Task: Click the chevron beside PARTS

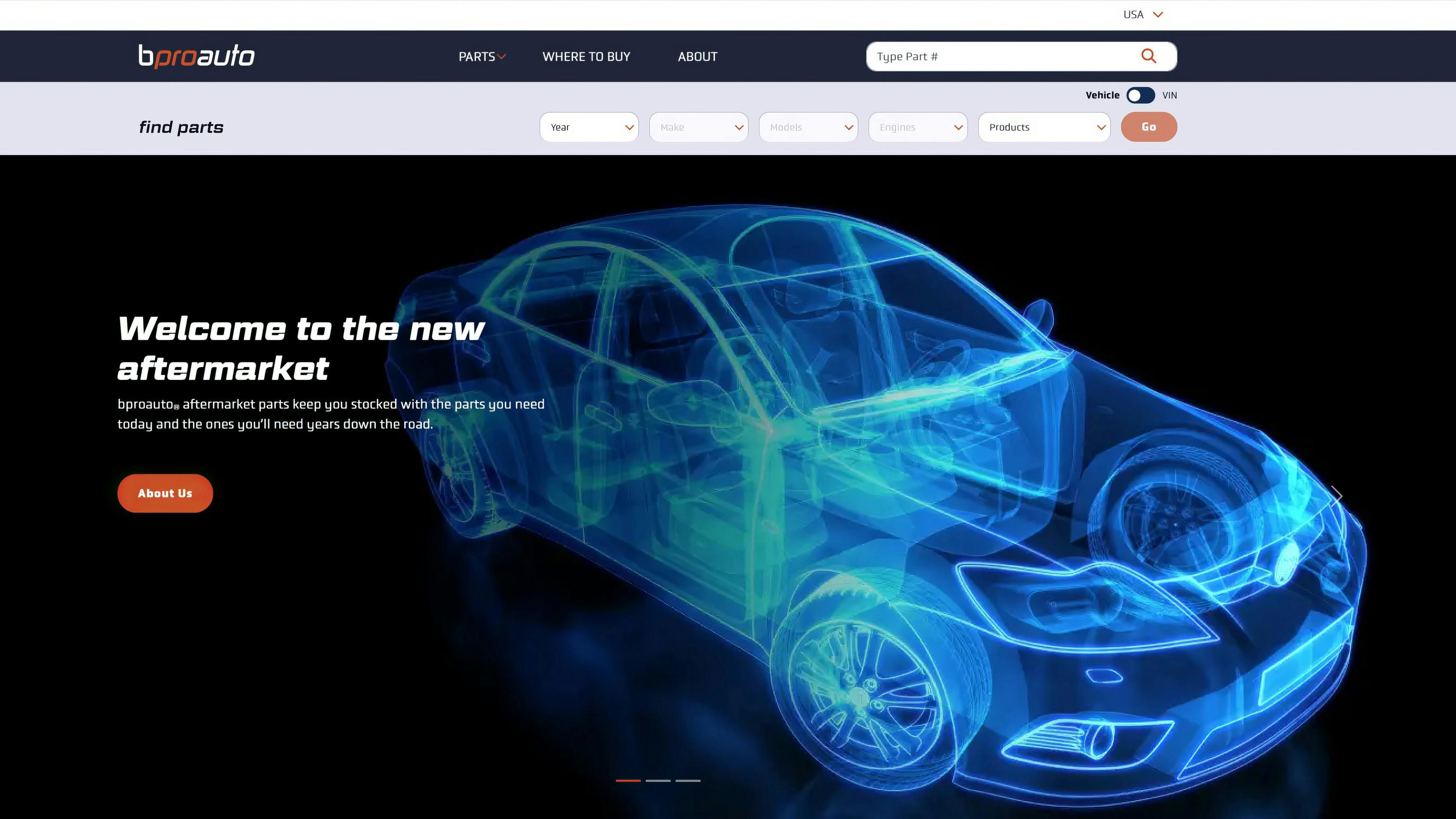Action: click(x=501, y=57)
